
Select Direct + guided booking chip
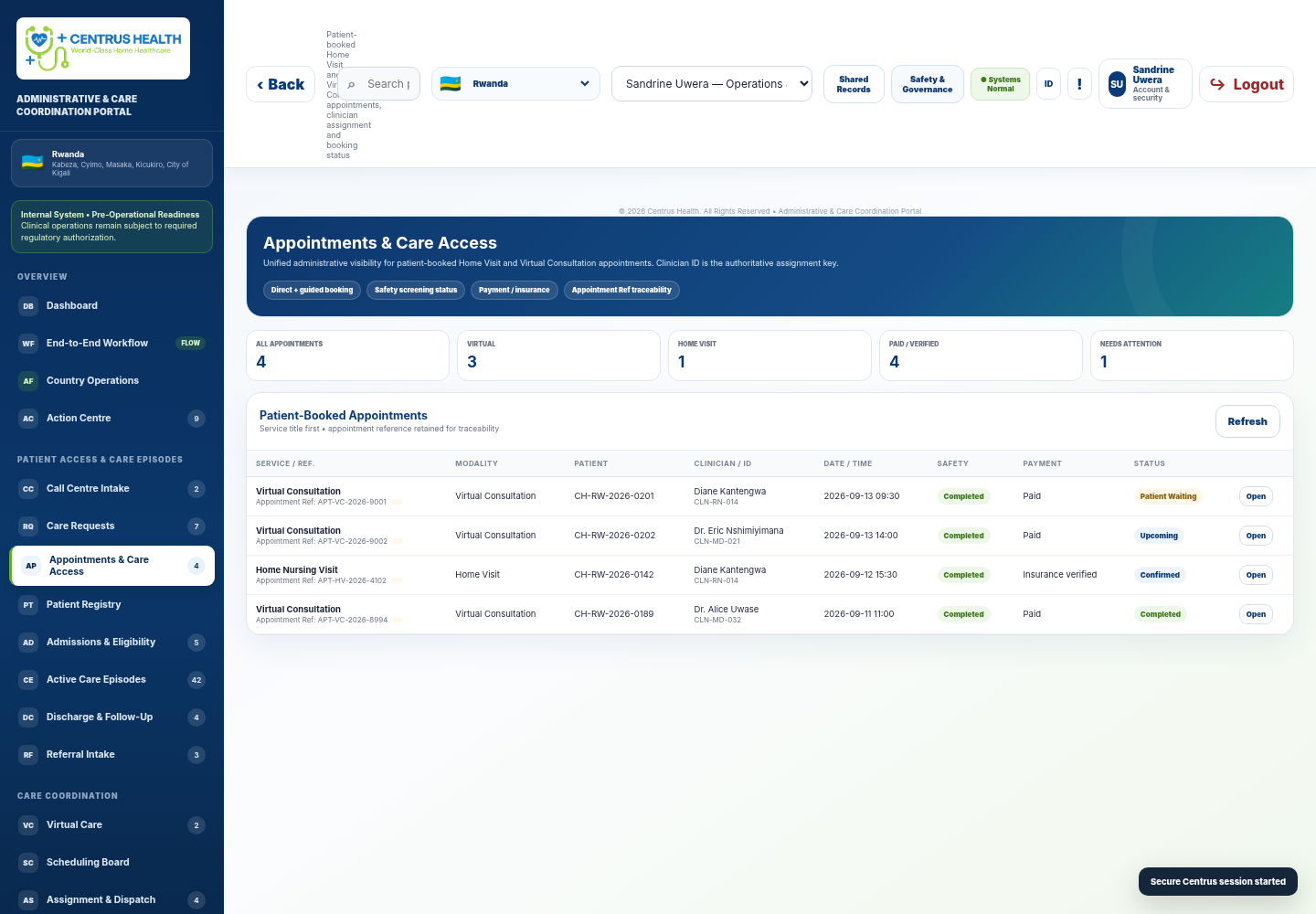click(x=312, y=290)
